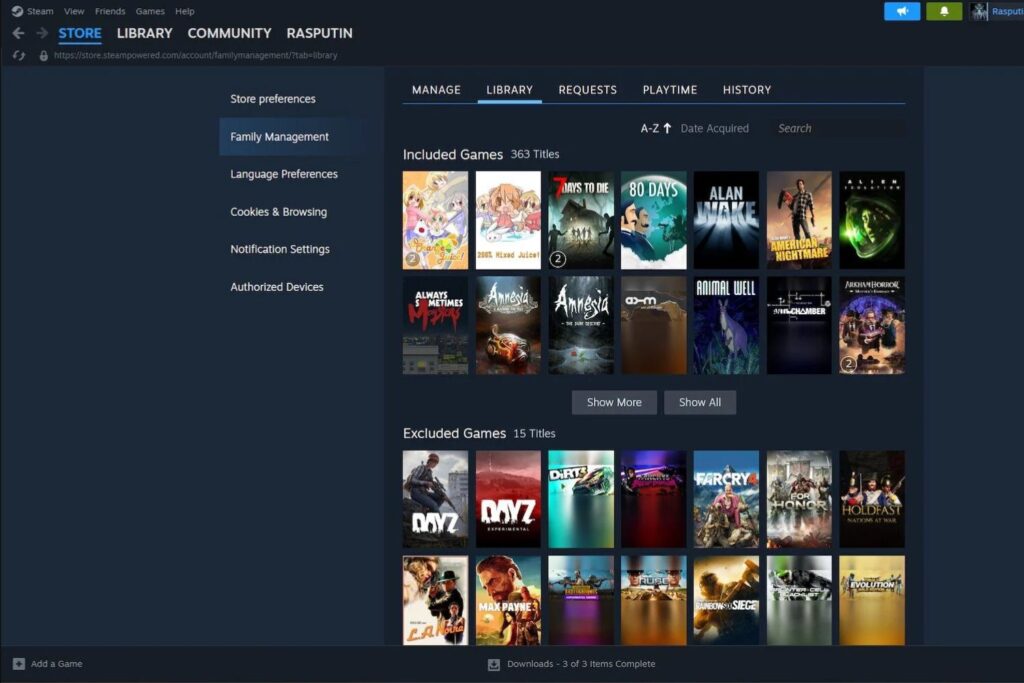This screenshot has height=683, width=1024.
Task: Toggle A-Z sort order arrow
Action: pos(667,128)
